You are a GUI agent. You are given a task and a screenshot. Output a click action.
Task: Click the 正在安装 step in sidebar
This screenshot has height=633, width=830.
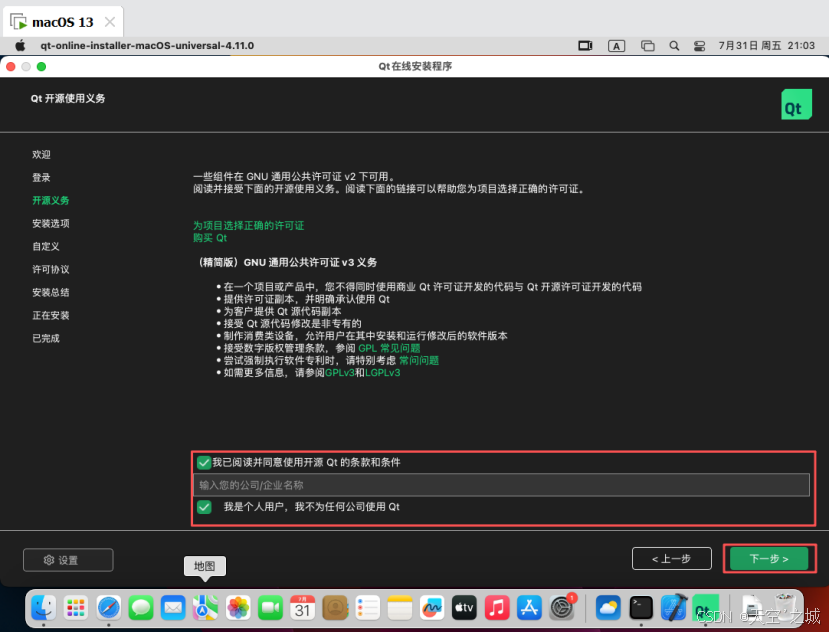click(x=51, y=315)
